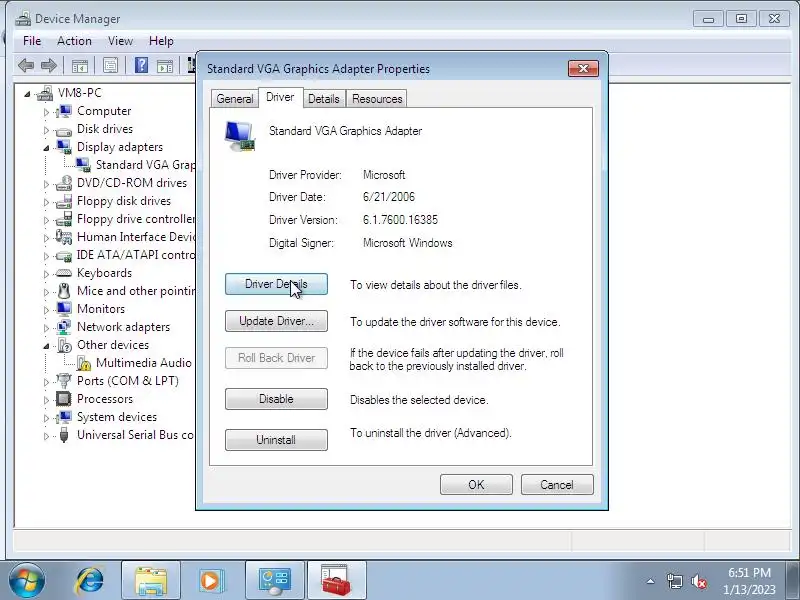This screenshot has width=800, height=600.
Task: Click the network icon in system tray
Action: (x=674, y=581)
